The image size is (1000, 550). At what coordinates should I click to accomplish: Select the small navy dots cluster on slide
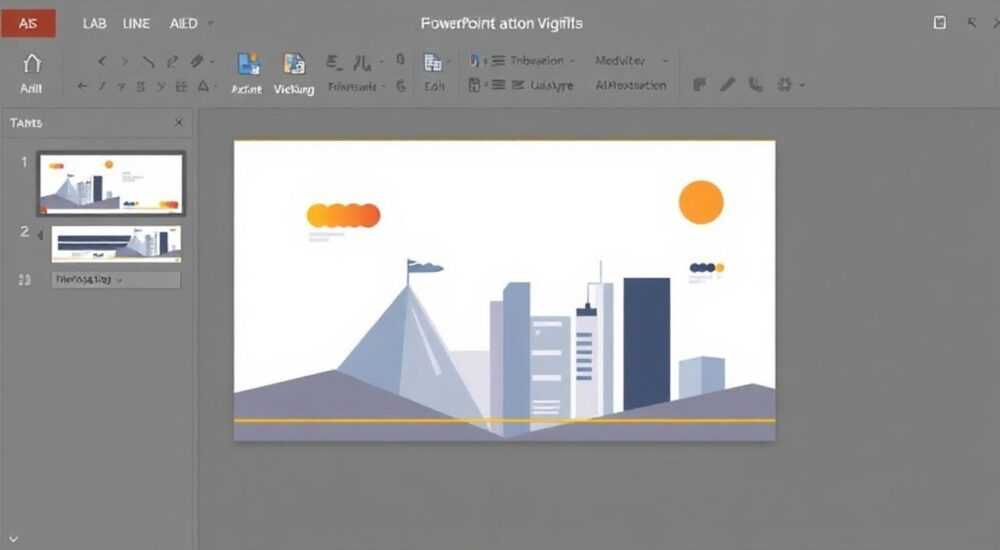[707, 268]
